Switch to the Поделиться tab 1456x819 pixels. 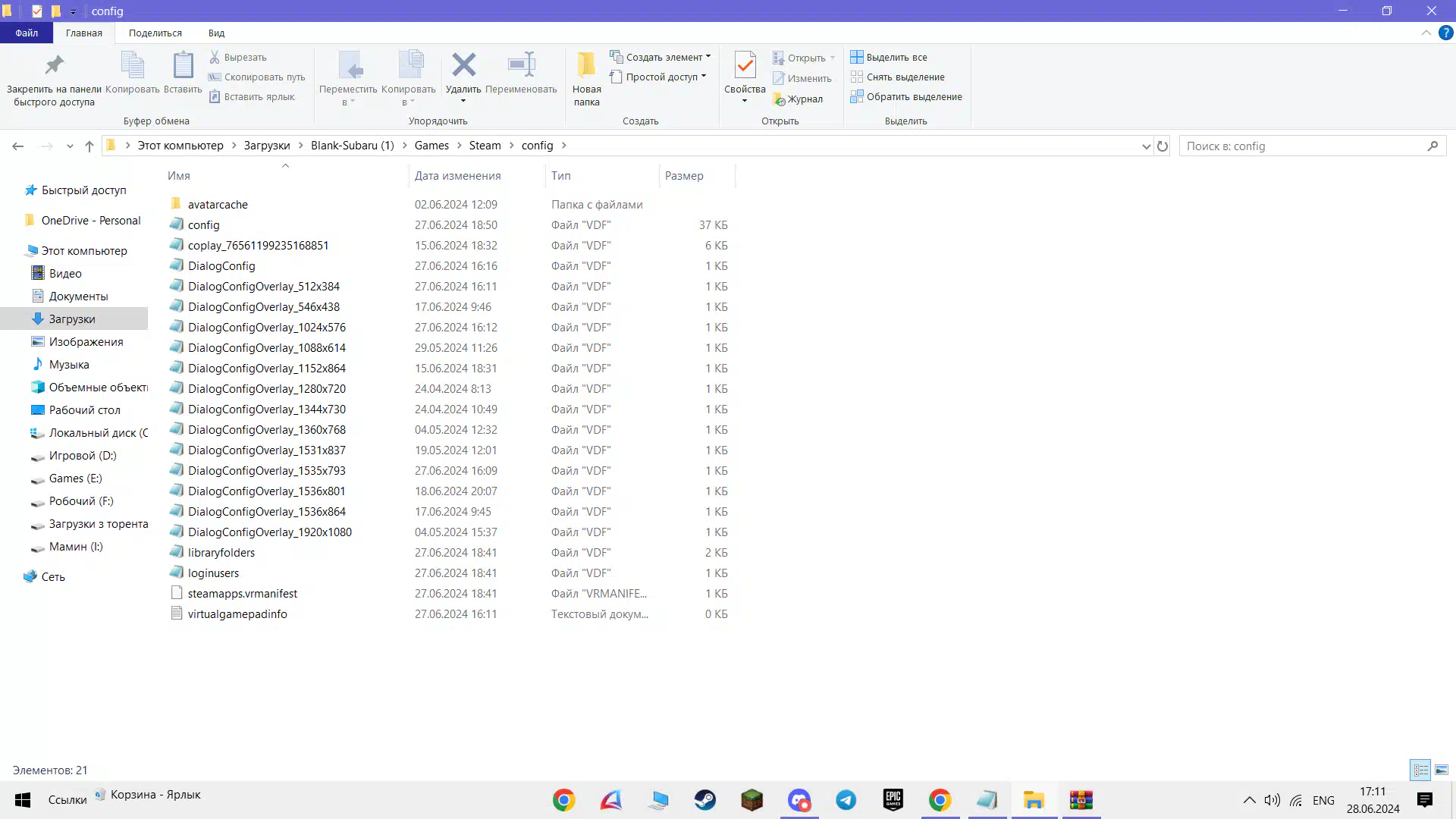coord(155,33)
